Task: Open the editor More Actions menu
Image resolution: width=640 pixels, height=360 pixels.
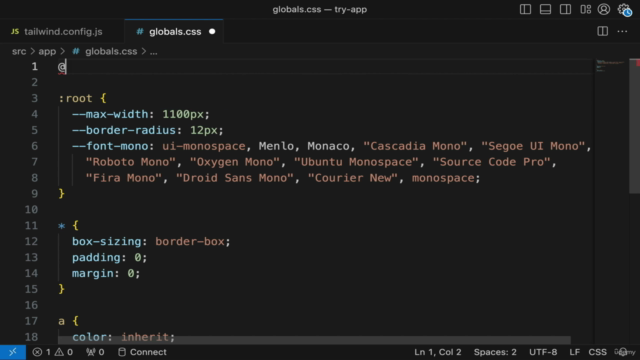Action: [x=622, y=31]
